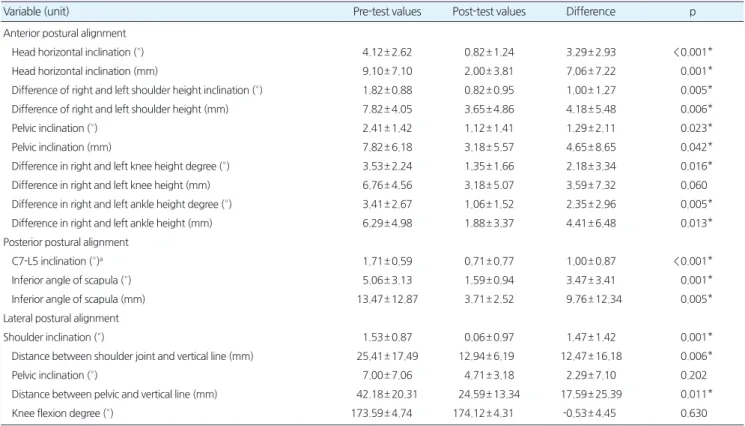745x426 pixels.
Task: Select the 'Anterior postural alignment' section heading
Action: pos(65,33)
